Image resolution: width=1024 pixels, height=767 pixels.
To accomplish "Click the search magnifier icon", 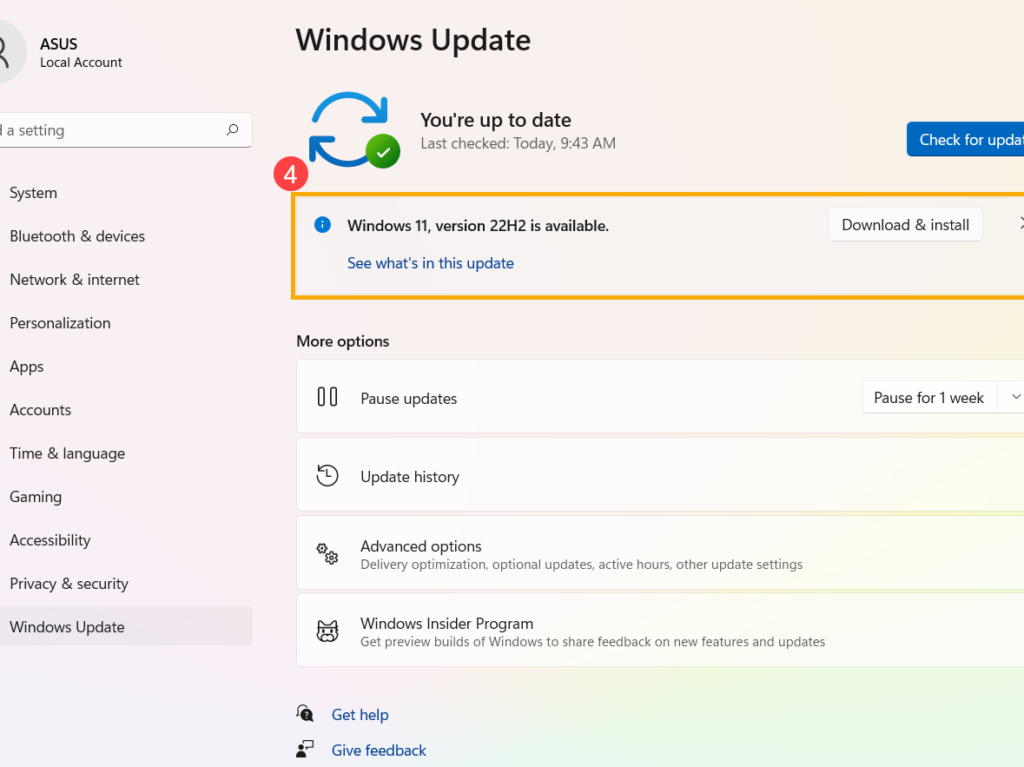I will pos(232,130).
